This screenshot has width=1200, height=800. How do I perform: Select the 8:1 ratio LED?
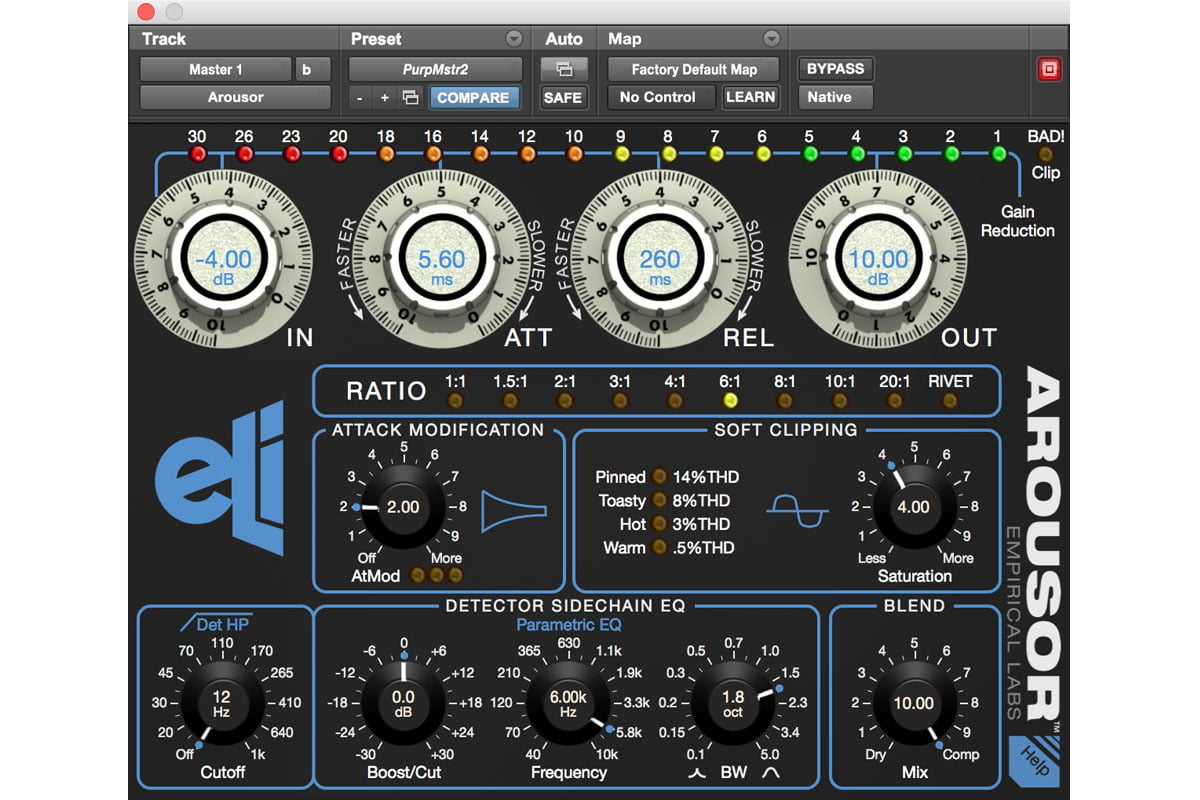785,401
